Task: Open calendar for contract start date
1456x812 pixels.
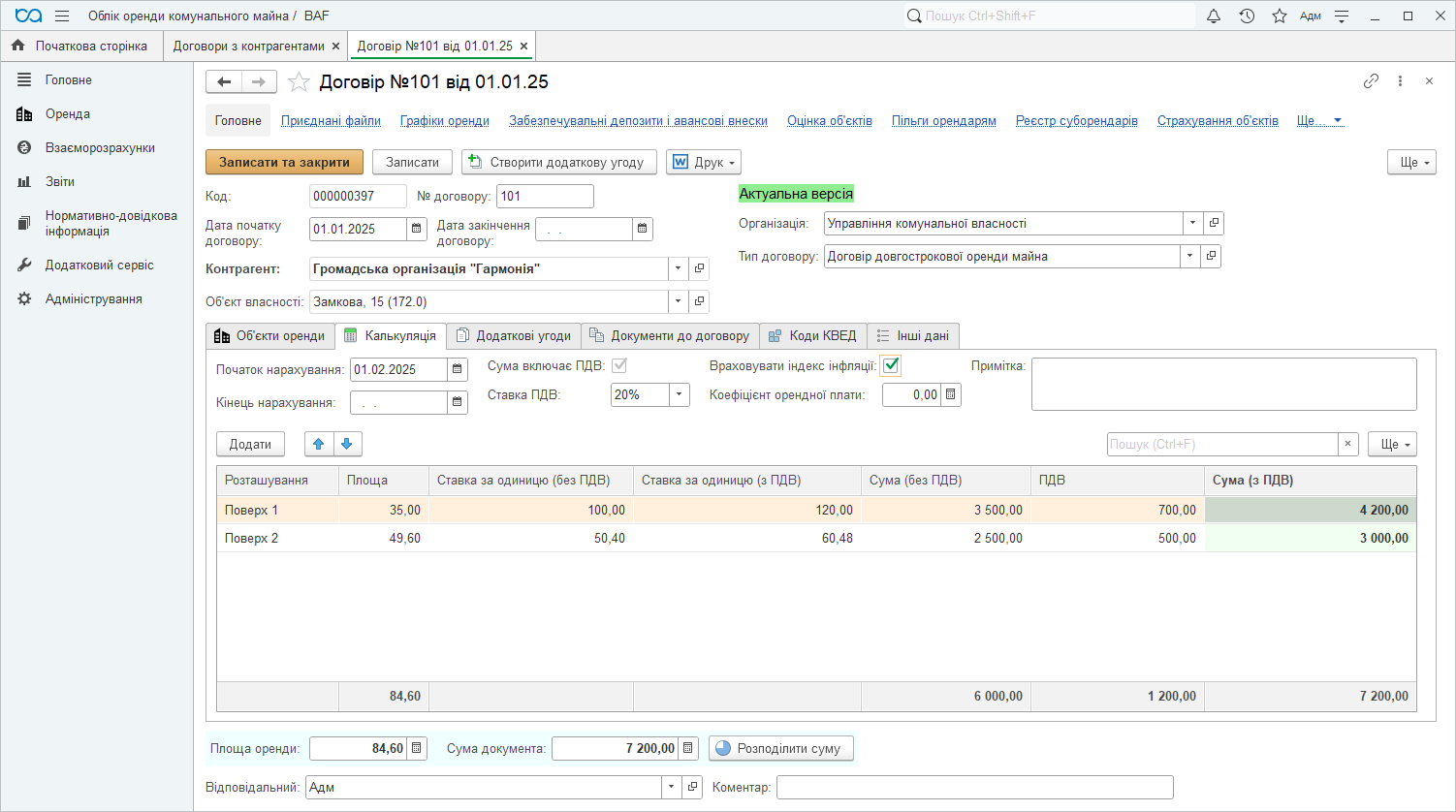Action: (417, 229)
